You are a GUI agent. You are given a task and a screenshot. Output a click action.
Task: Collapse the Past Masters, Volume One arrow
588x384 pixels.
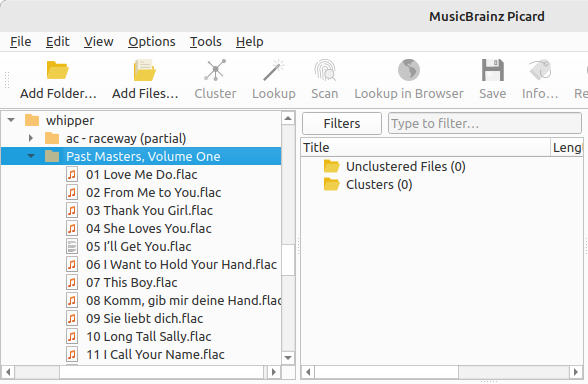coord(31,156)
